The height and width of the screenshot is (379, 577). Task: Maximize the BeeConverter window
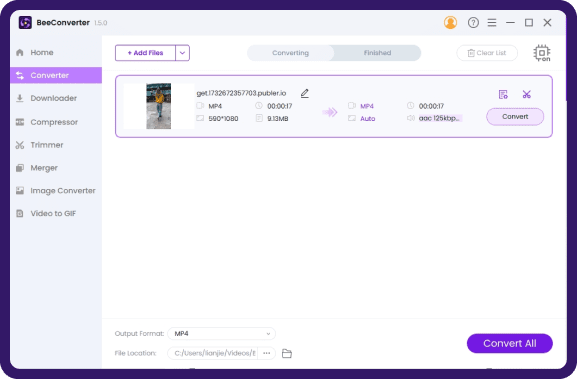click(x=529, y=23)
